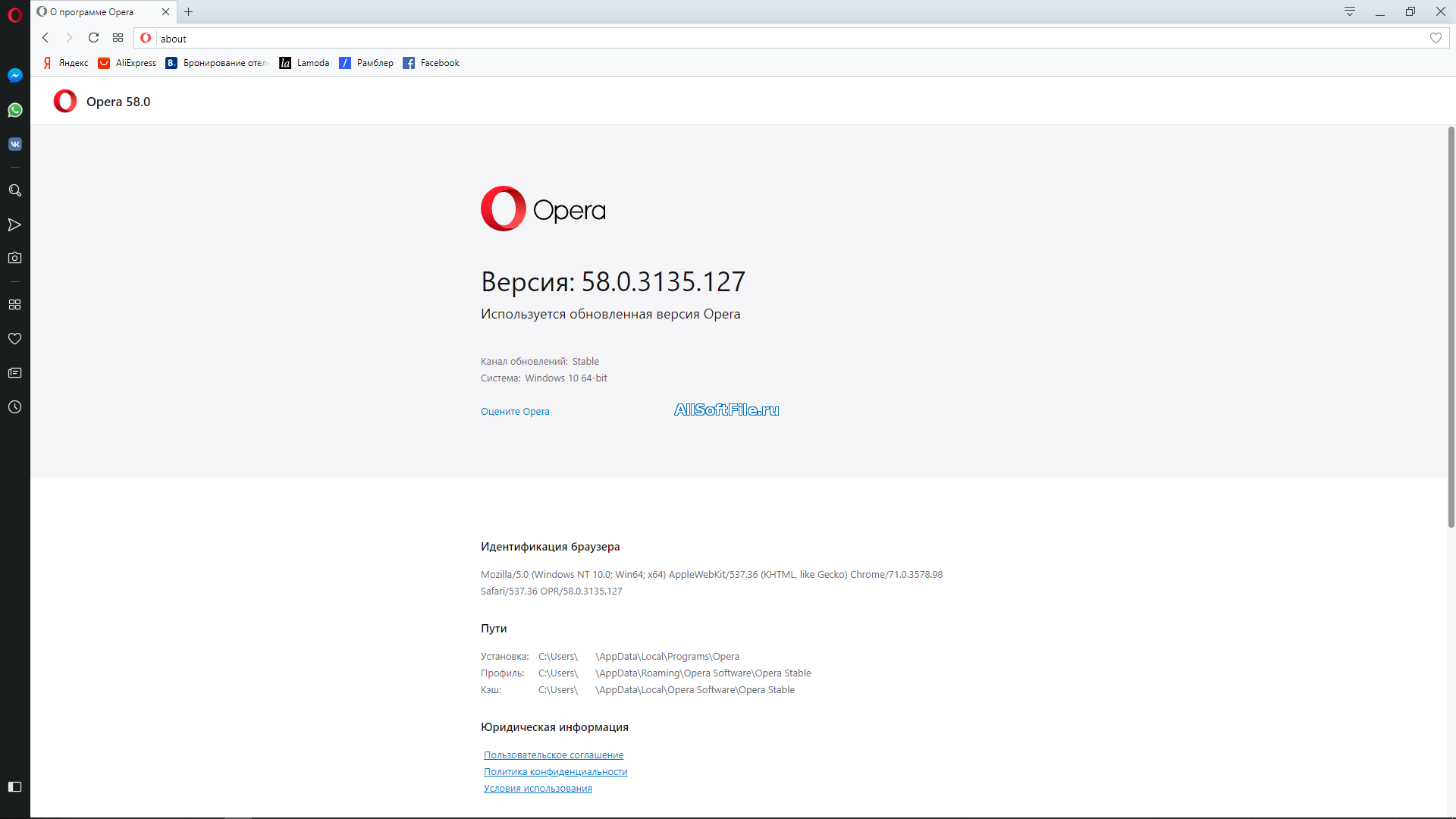
Task: Open History clock icon in sidebar
Action: pyautogui.click(x=14, y=407)
